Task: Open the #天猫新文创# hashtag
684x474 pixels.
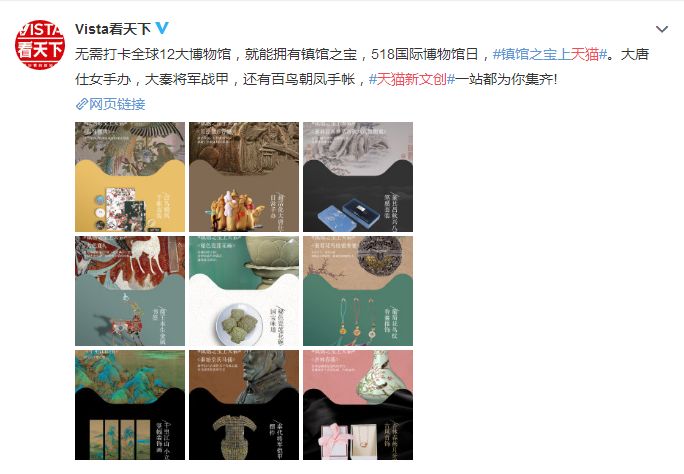Action: pyautogui.click(x=412, y=79)
